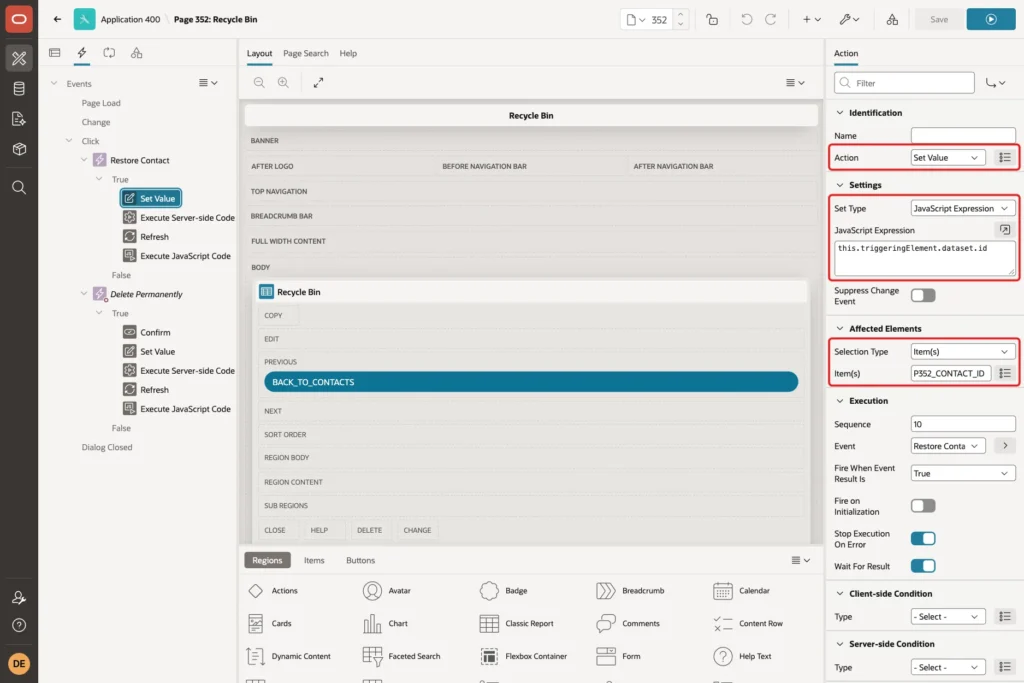Click the page lock icon in the toolbar
Image resolution: width=1024 pixels, height=683 pixels.
pyautogui.click(x=712, y=20)
